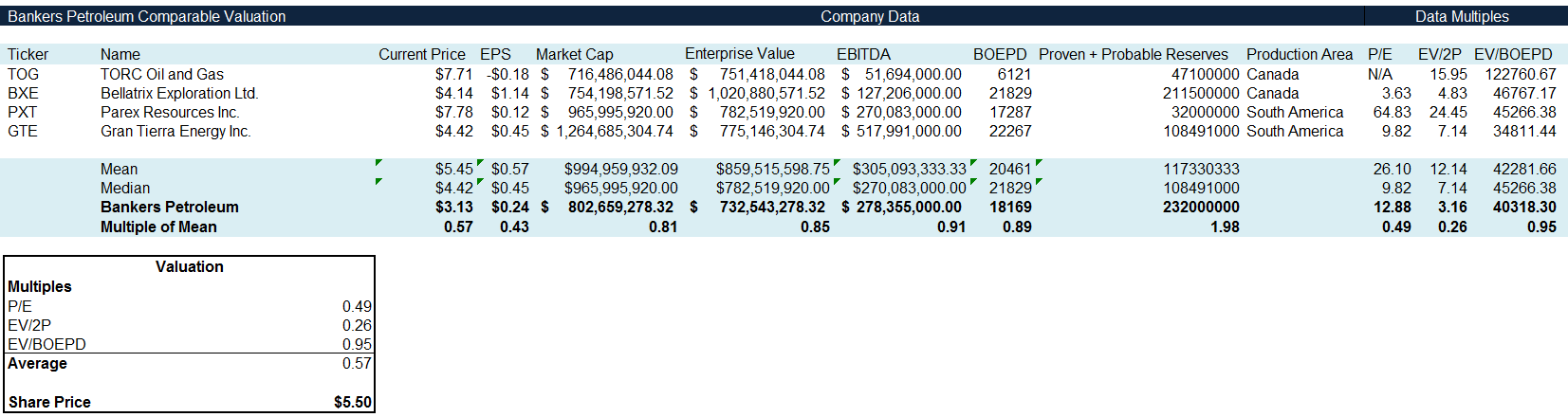Click the Production Area column header

coord(1299,54)
